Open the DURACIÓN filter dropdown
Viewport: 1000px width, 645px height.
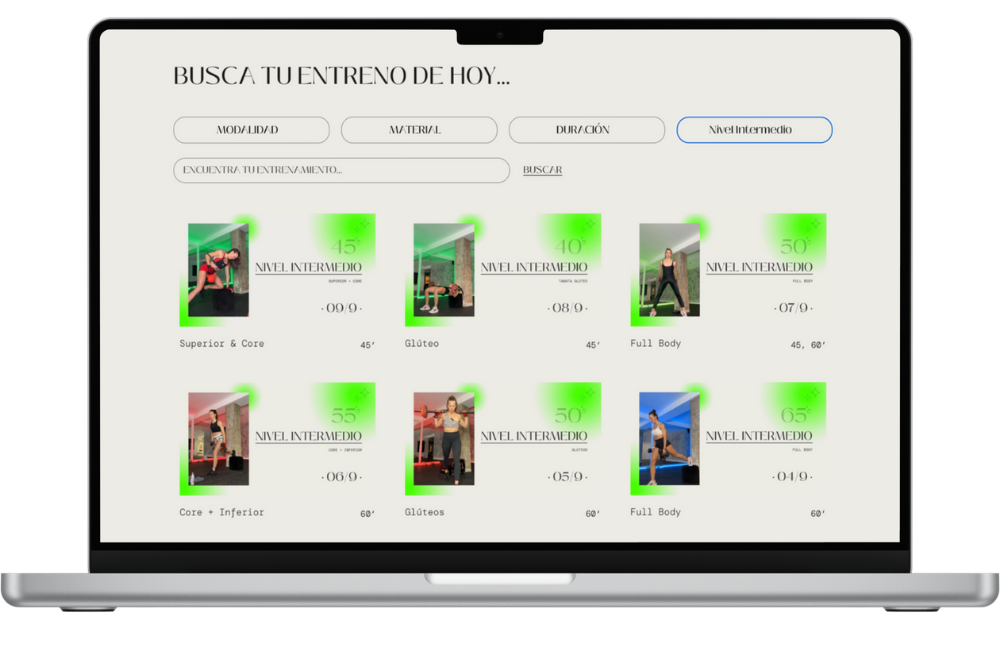586,130
